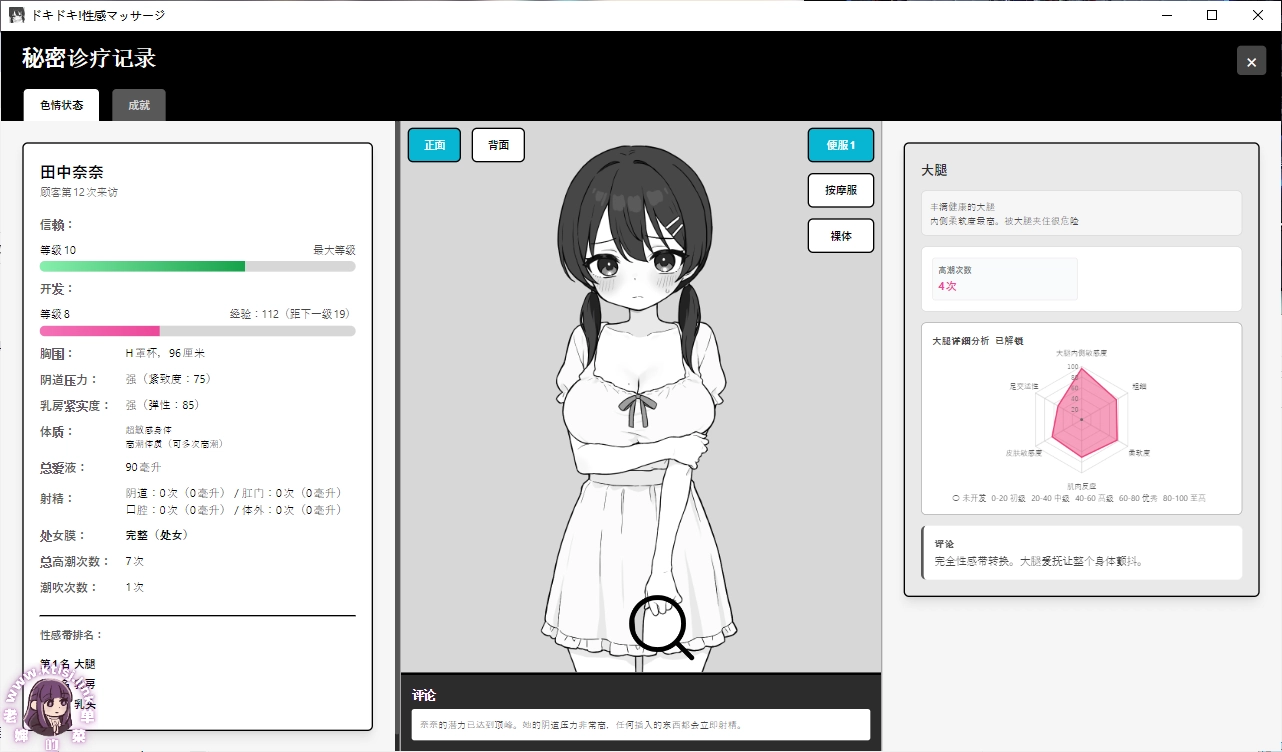Maximize the application window
This screenshot has width=1282, height=752.
[x=1212, y=15]
